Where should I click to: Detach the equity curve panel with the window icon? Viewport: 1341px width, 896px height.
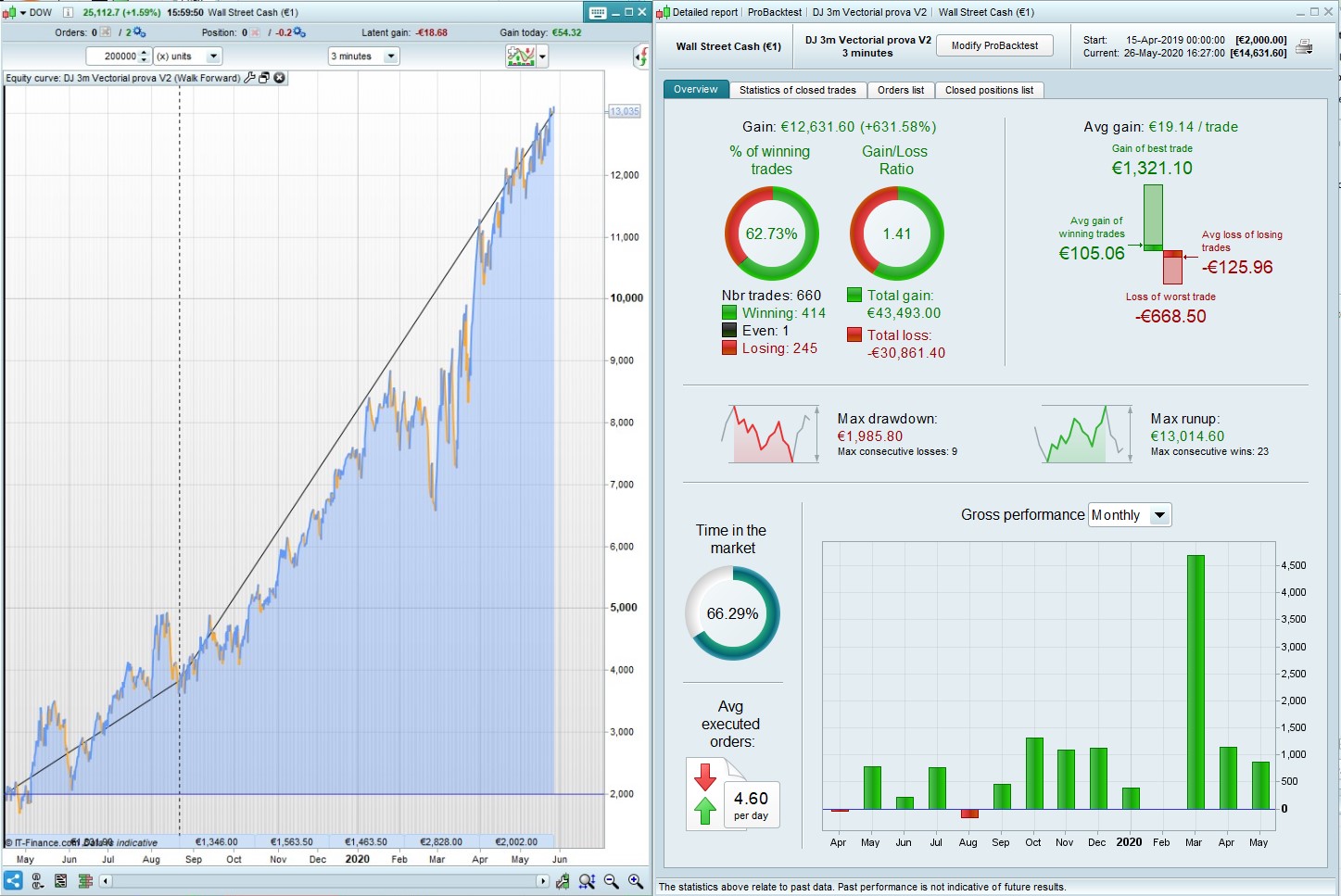(264, 78)
